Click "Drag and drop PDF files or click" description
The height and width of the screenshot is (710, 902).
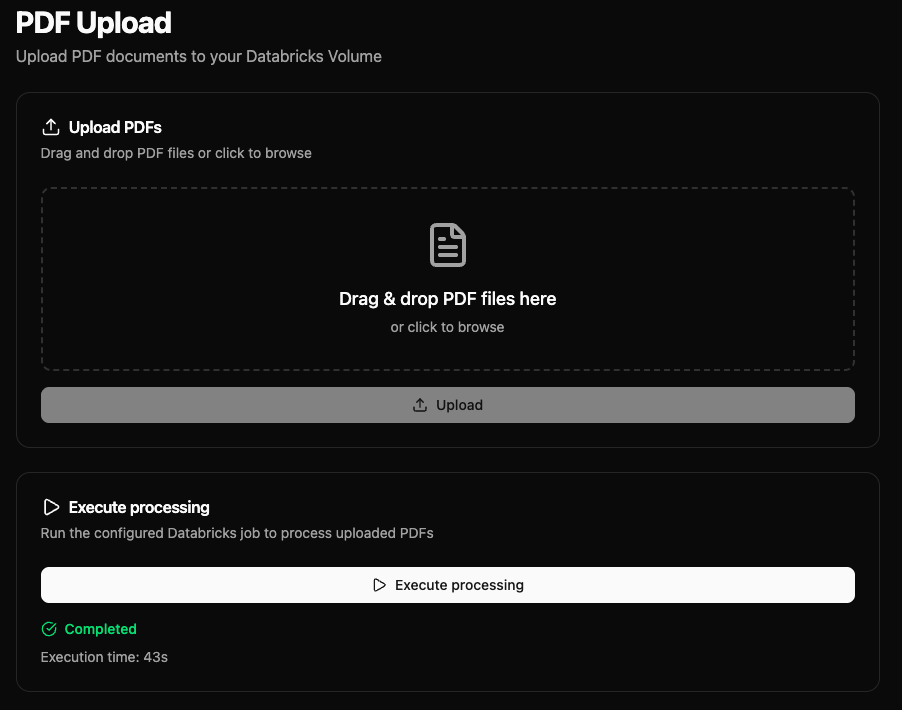[x=176, y=153]
